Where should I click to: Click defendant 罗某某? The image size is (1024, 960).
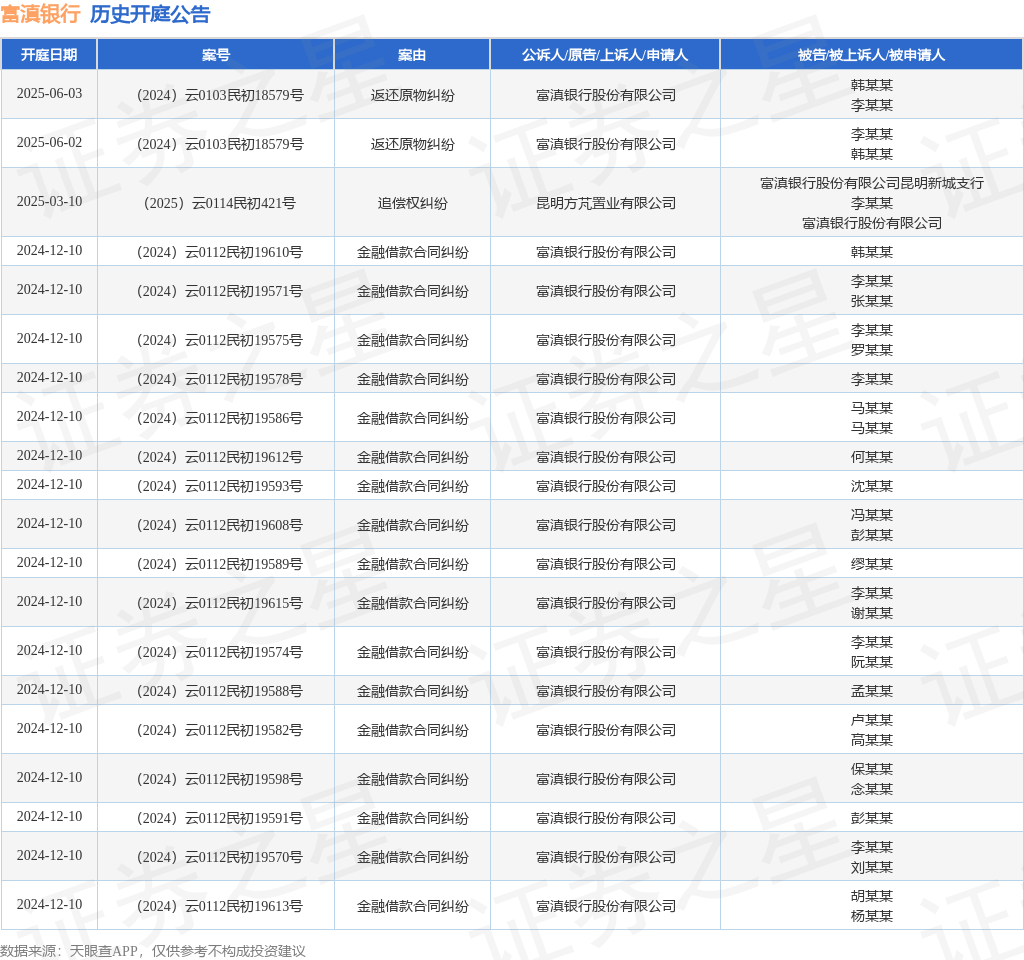pyautogui.click(x=872, y=350)
